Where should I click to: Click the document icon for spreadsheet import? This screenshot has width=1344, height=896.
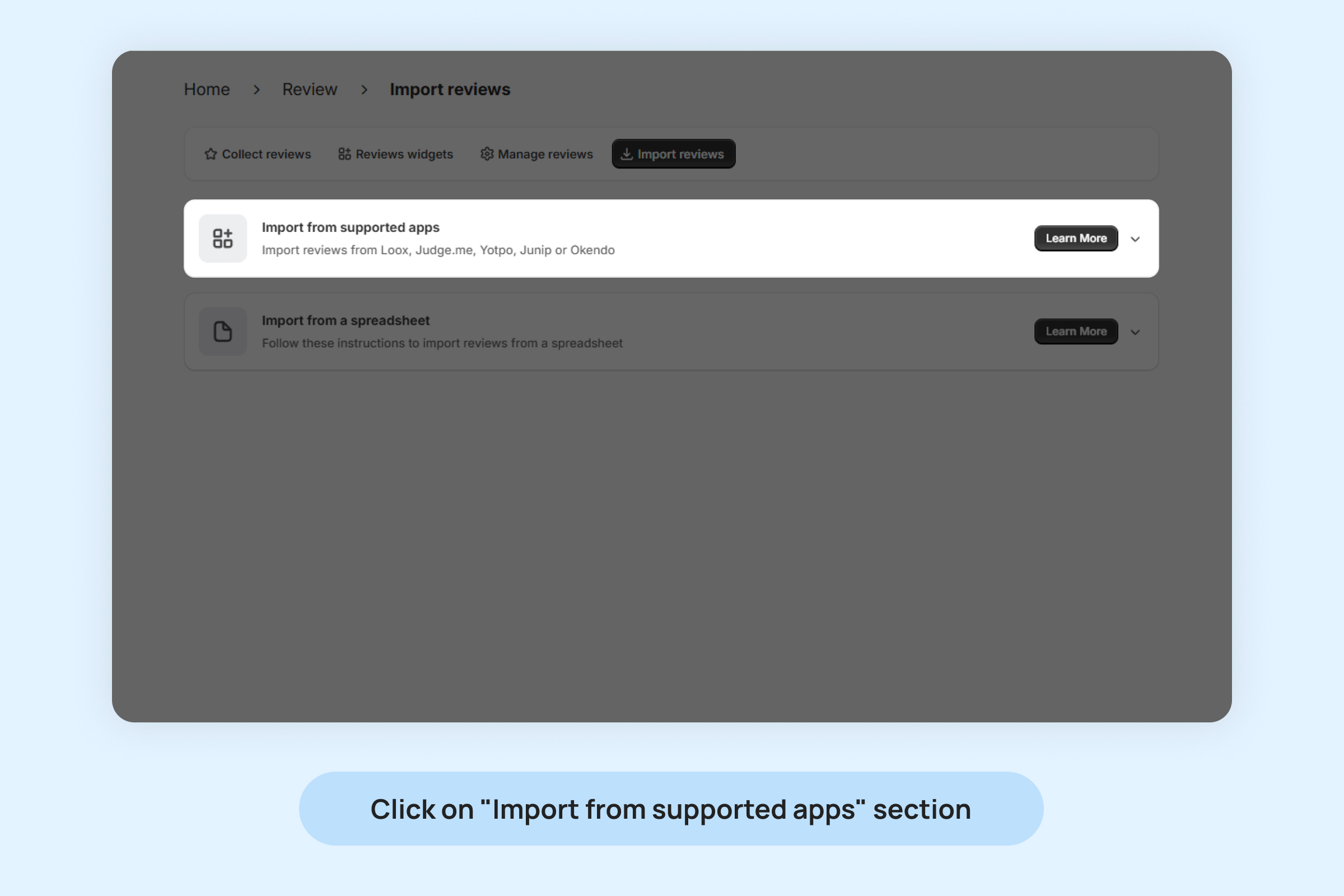pyautogui.click(x=223, y=332)
